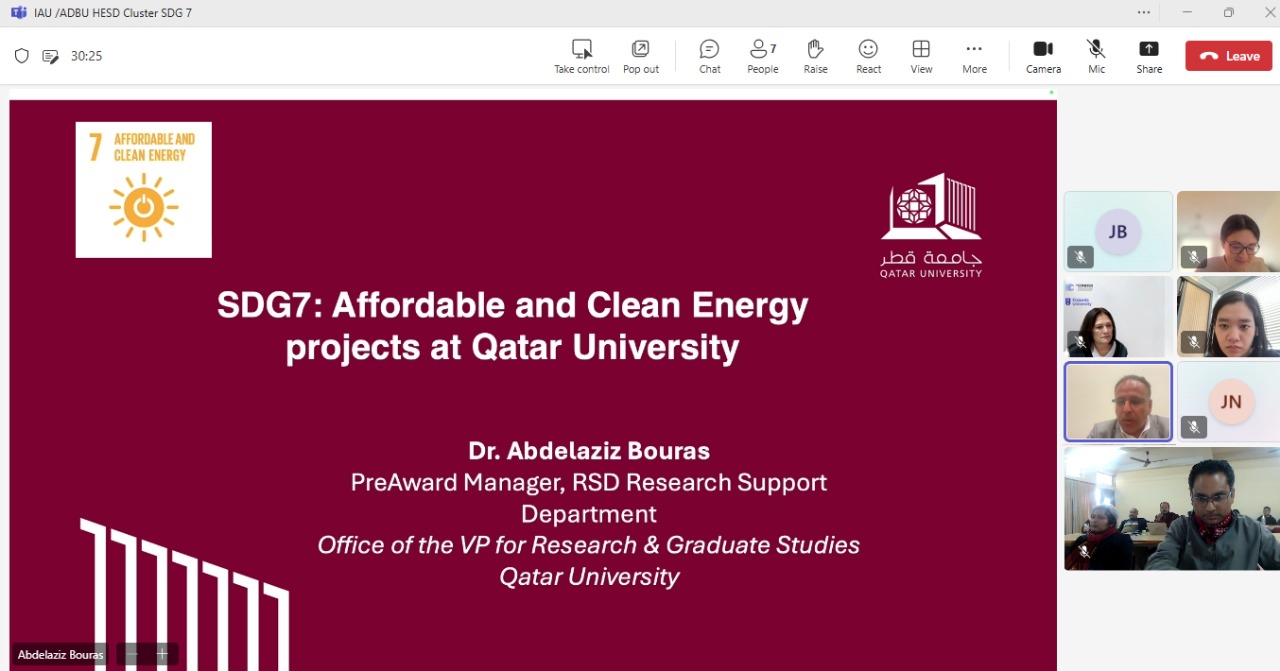The width and height of the screenshot is (1280, 671).
Task: Leave the meeting
Action: (1229, 56)
